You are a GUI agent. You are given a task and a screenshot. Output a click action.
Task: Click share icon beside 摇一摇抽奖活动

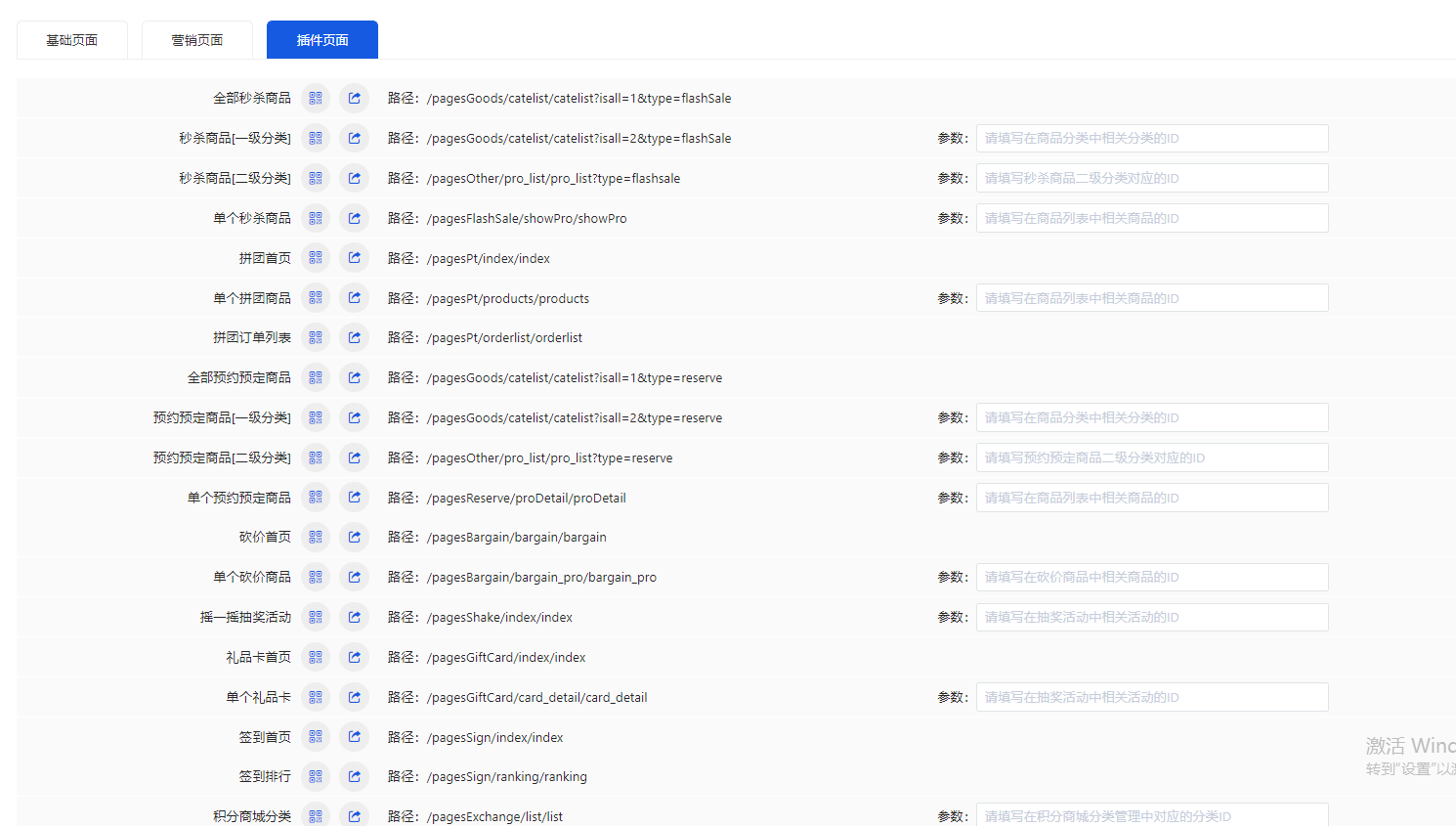[x=355, y=617]
